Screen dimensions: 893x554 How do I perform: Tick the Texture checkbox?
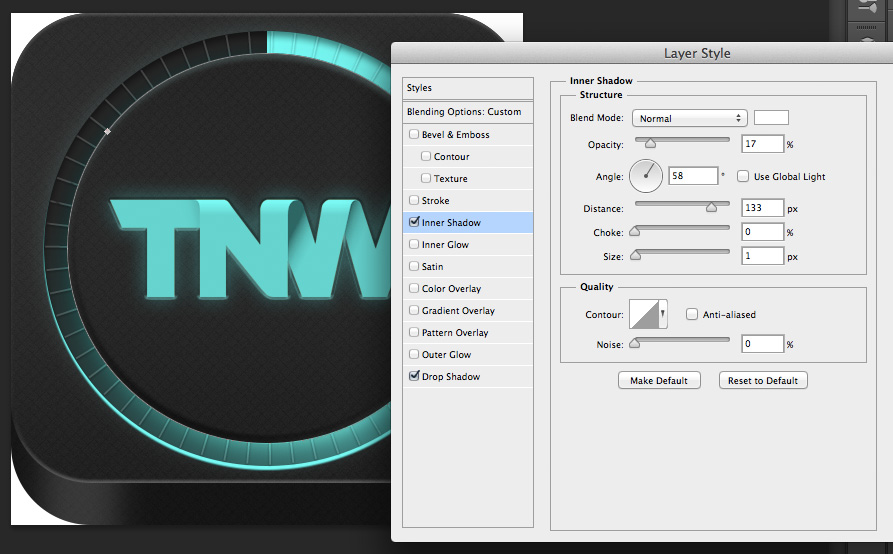tap(425, 178)
